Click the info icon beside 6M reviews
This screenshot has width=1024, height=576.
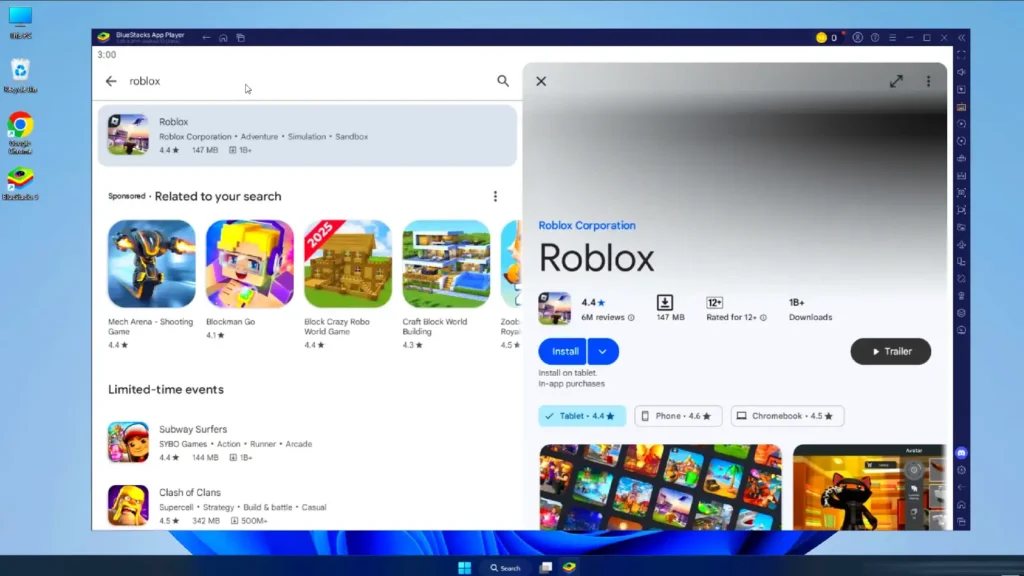pyautogui.click(x=631, y=317)
